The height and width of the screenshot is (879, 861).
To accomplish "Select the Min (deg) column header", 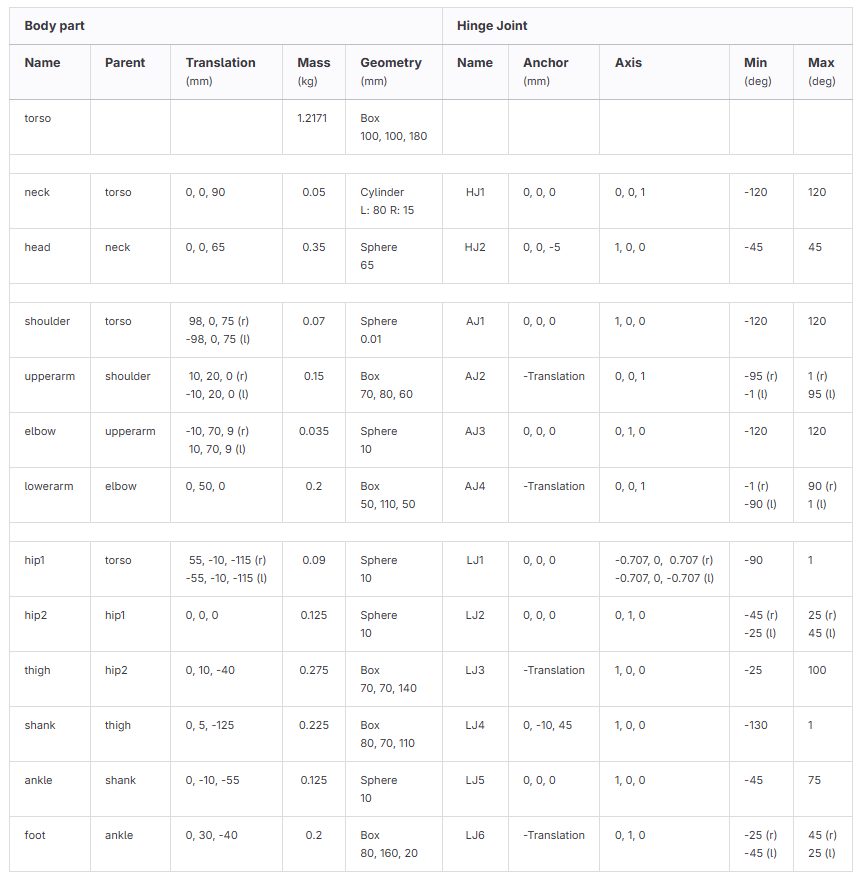I will pos(756,70).
